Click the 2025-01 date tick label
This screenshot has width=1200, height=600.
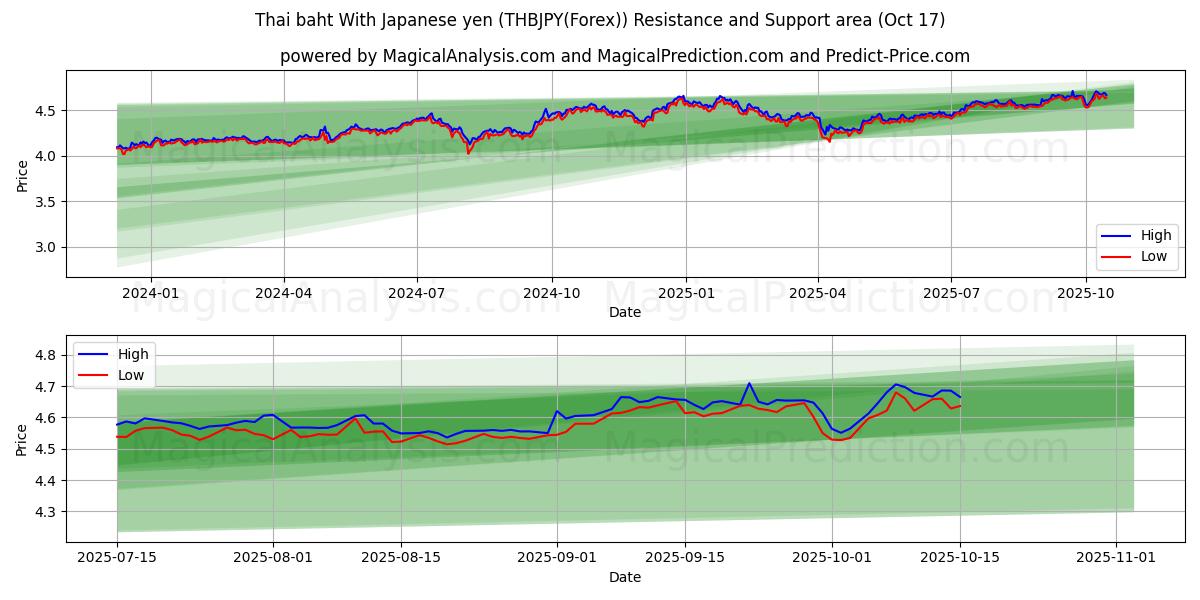point(685,293)
